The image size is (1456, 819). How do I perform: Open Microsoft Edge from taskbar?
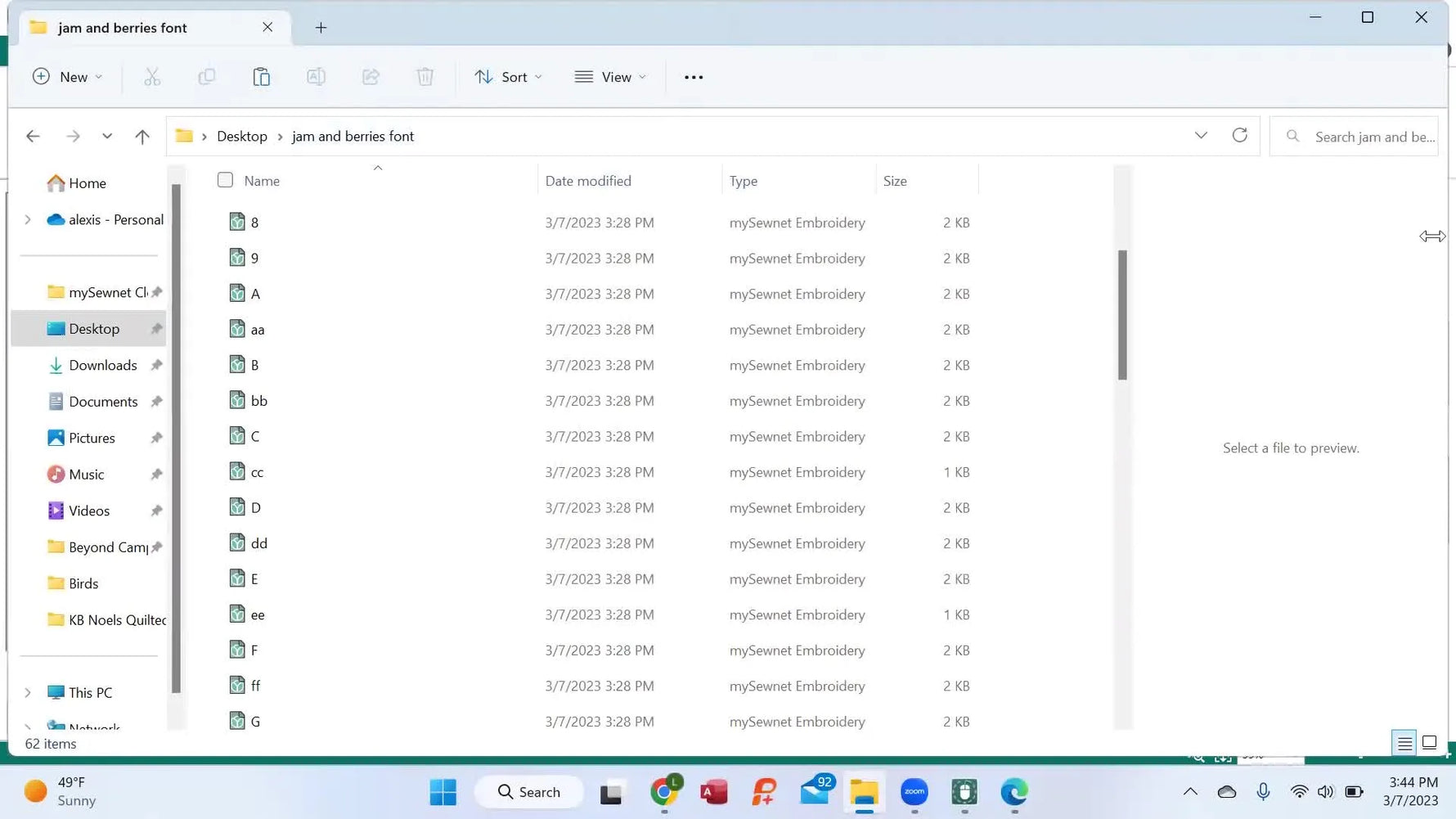[1014, 792]
